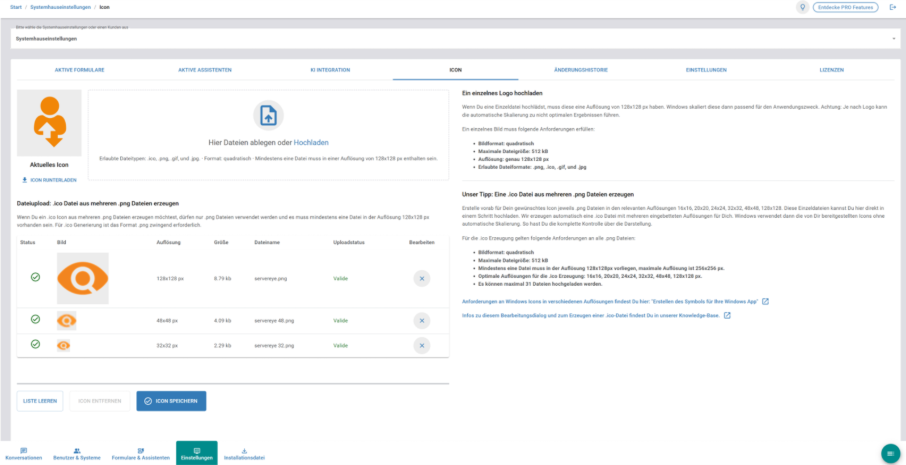The height and width of the screenshot is (465, 906).
Task: Click the file name servereye.png
Action: coord(270,278)
